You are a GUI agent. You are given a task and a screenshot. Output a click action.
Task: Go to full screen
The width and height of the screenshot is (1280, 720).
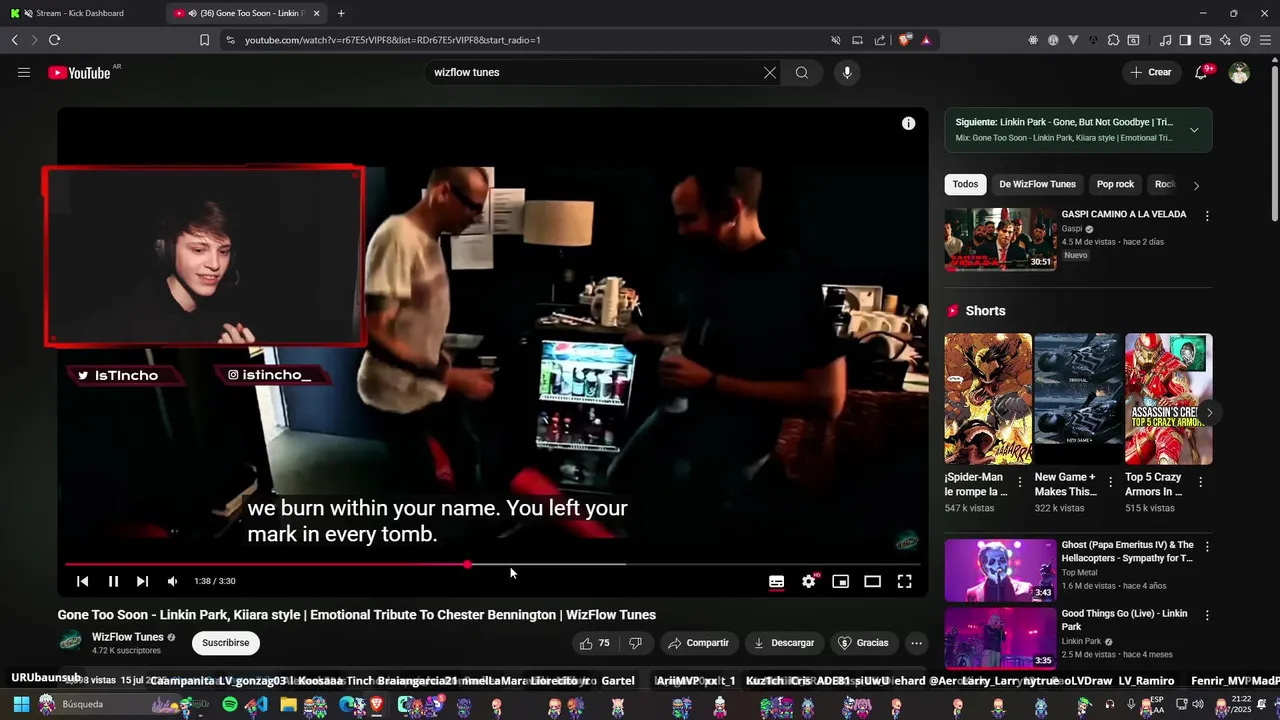pos(904,581)
